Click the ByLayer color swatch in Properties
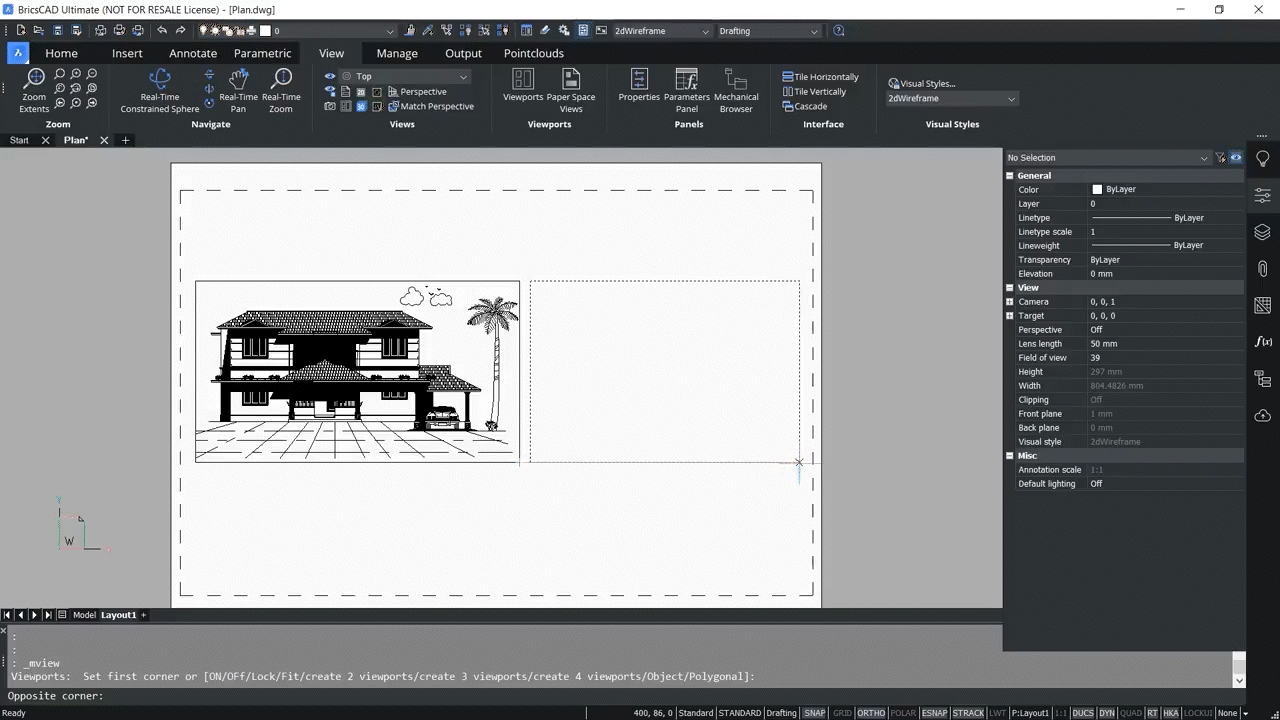This screenshot has height=720, width=1280. click(x=1097, y=189)
